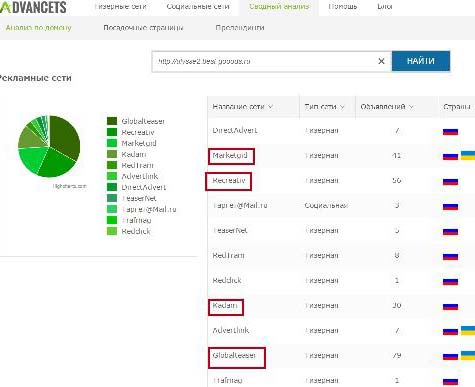Sort by network type column arrow
The image size is (475, 387).
[x=342, y=107]
